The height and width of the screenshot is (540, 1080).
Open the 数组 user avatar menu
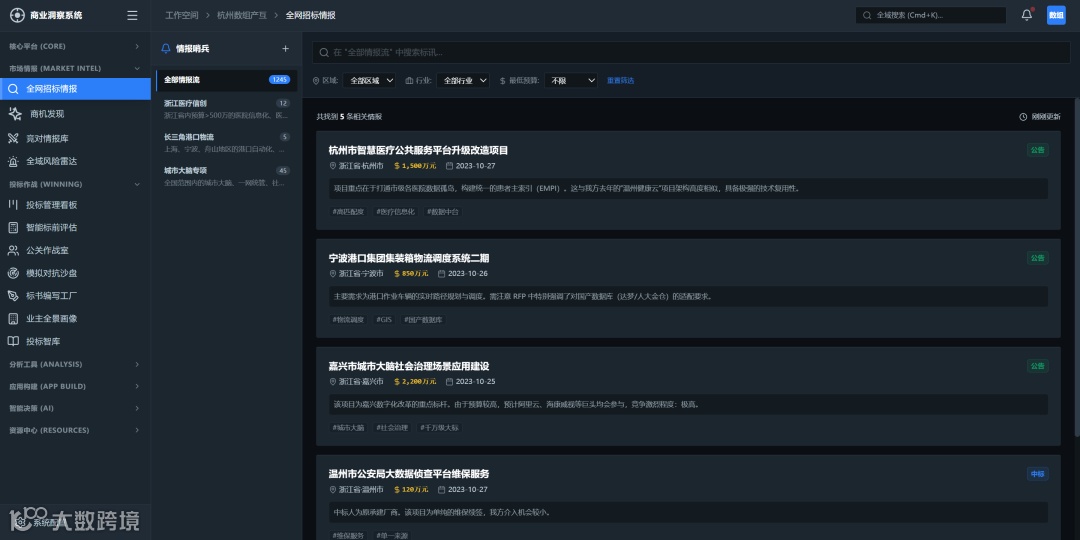pos(1056,15)
